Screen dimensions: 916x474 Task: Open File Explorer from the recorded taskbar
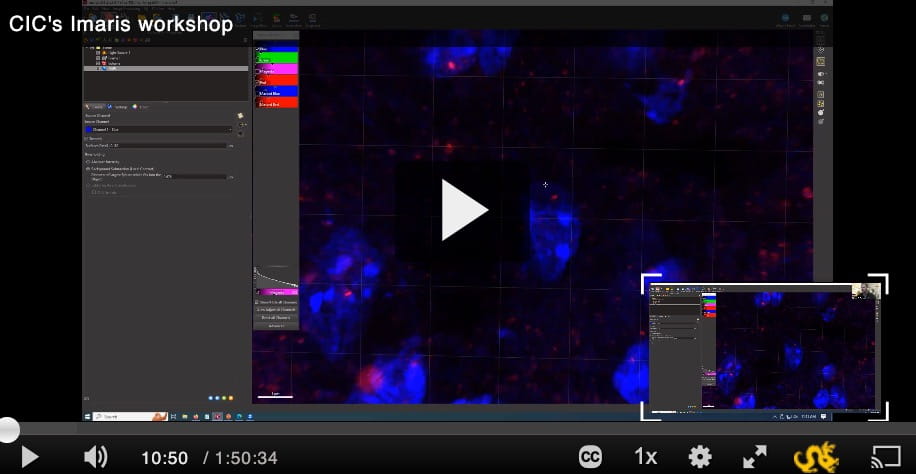(185, 417)
